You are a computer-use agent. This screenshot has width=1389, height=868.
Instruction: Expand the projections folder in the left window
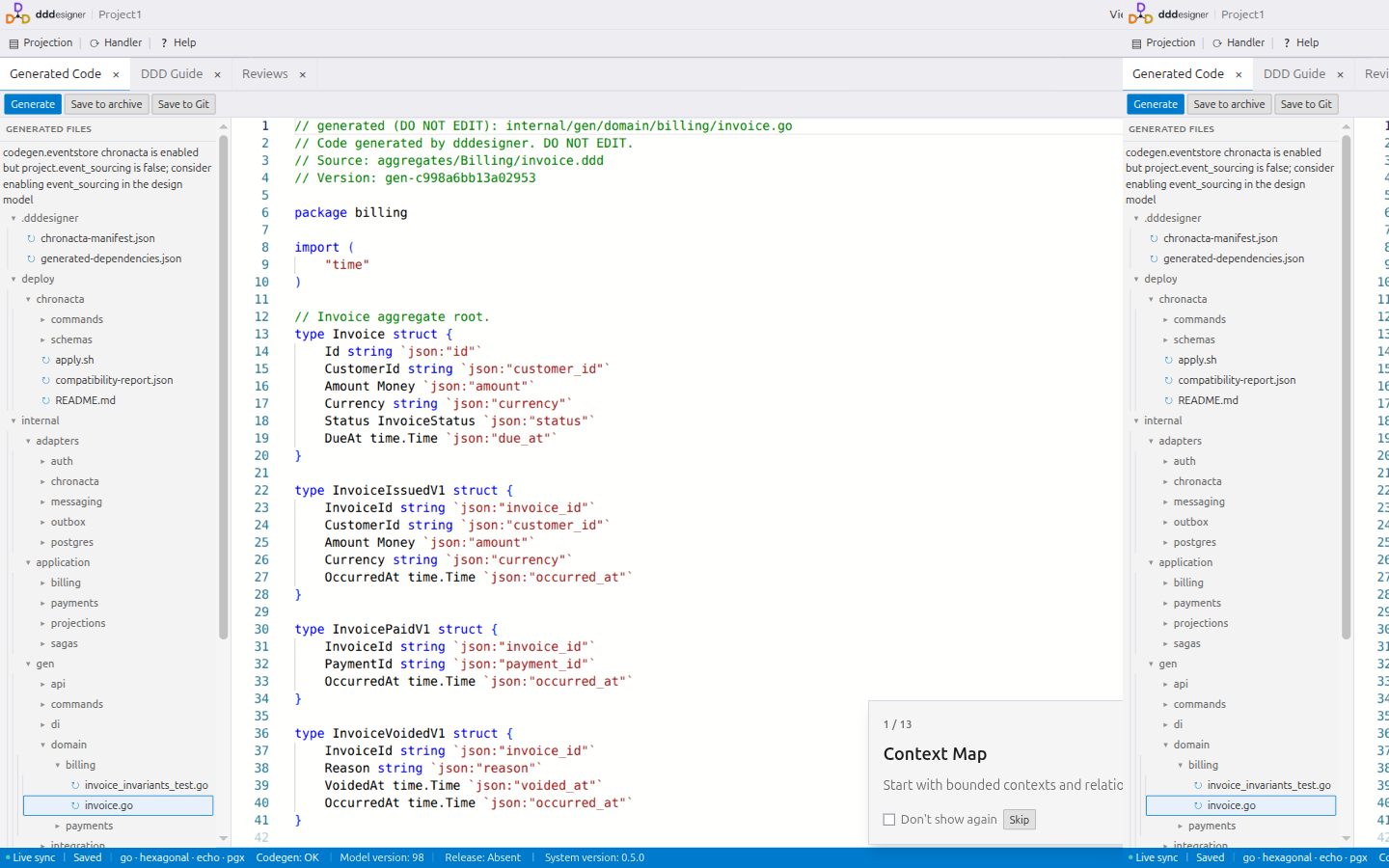(x=42, y=624)
